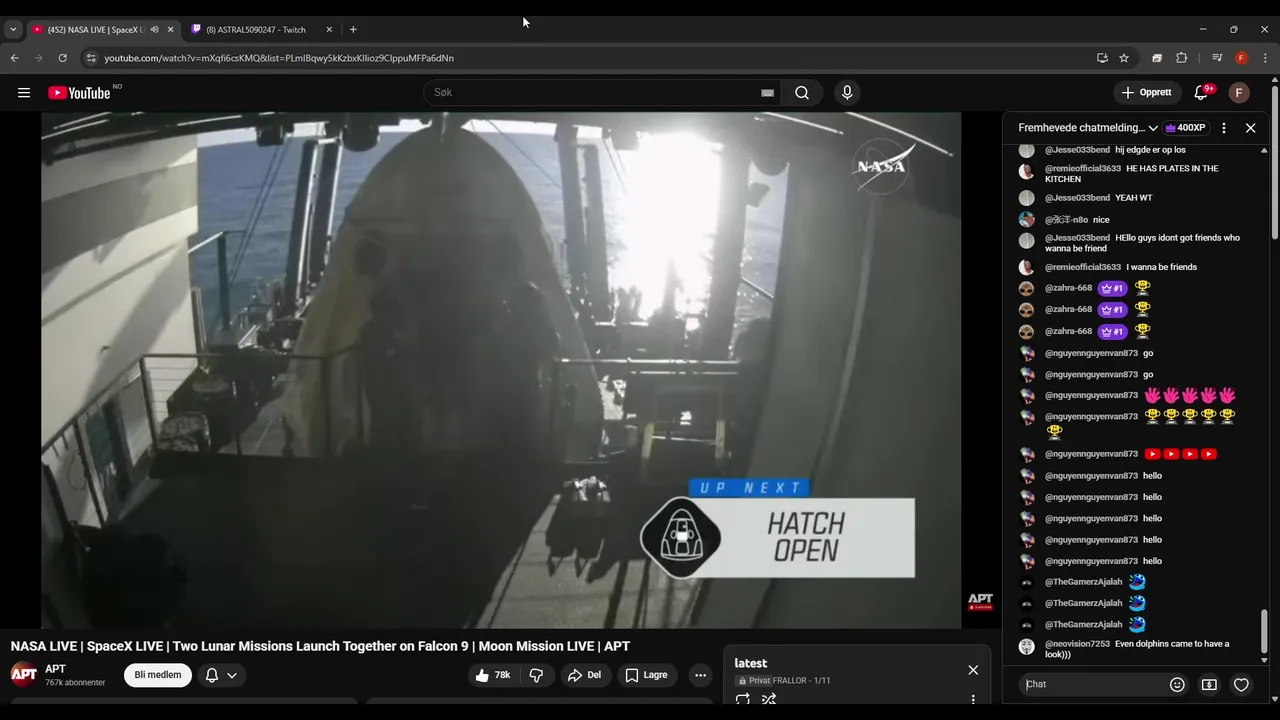Expand the subscription notification bell dropdown
Screen dimensions: 1280x720
[222, 675]
